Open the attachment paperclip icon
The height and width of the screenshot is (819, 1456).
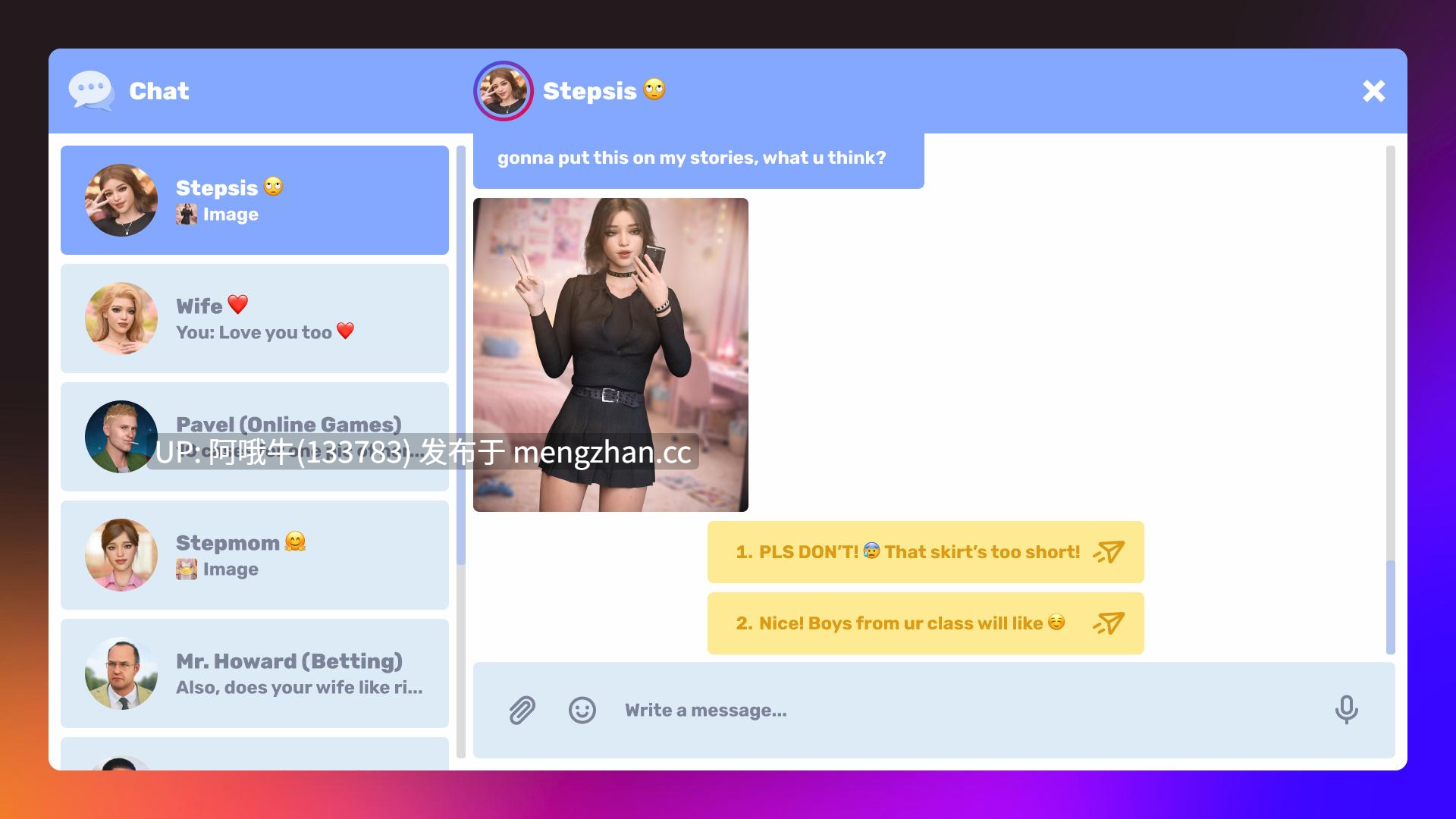click(522, 711)
